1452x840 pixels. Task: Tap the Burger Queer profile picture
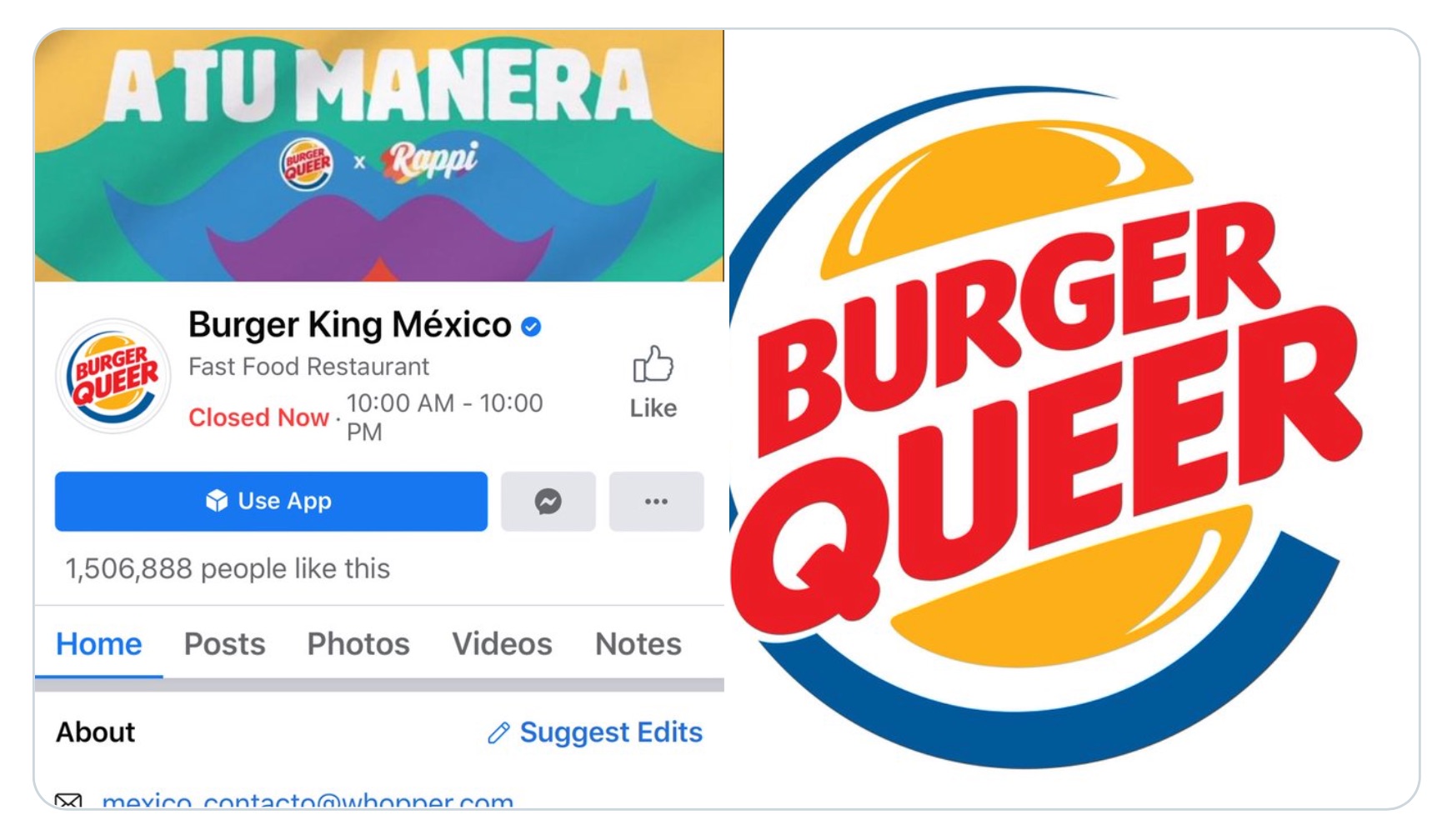coord(114,377)
